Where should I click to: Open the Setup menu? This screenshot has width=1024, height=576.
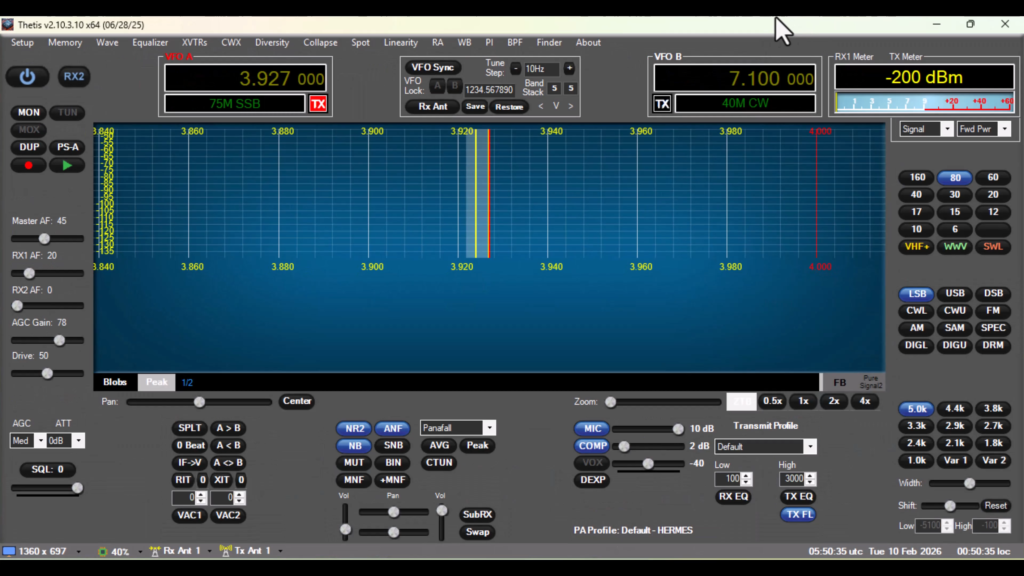click(x=22, y=43)
